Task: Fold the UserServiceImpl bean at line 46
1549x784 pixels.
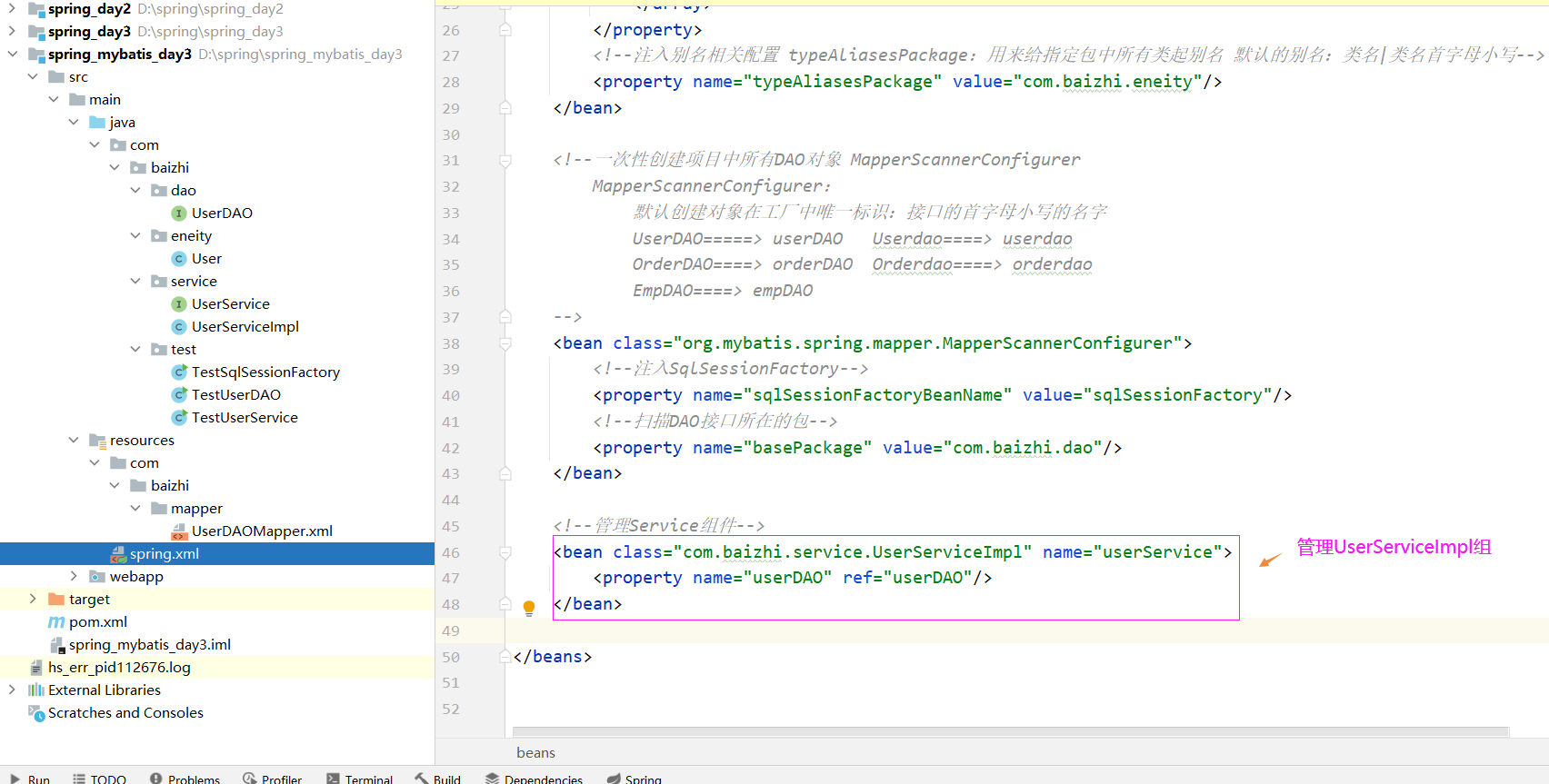Action: click(x=505, y=553)
